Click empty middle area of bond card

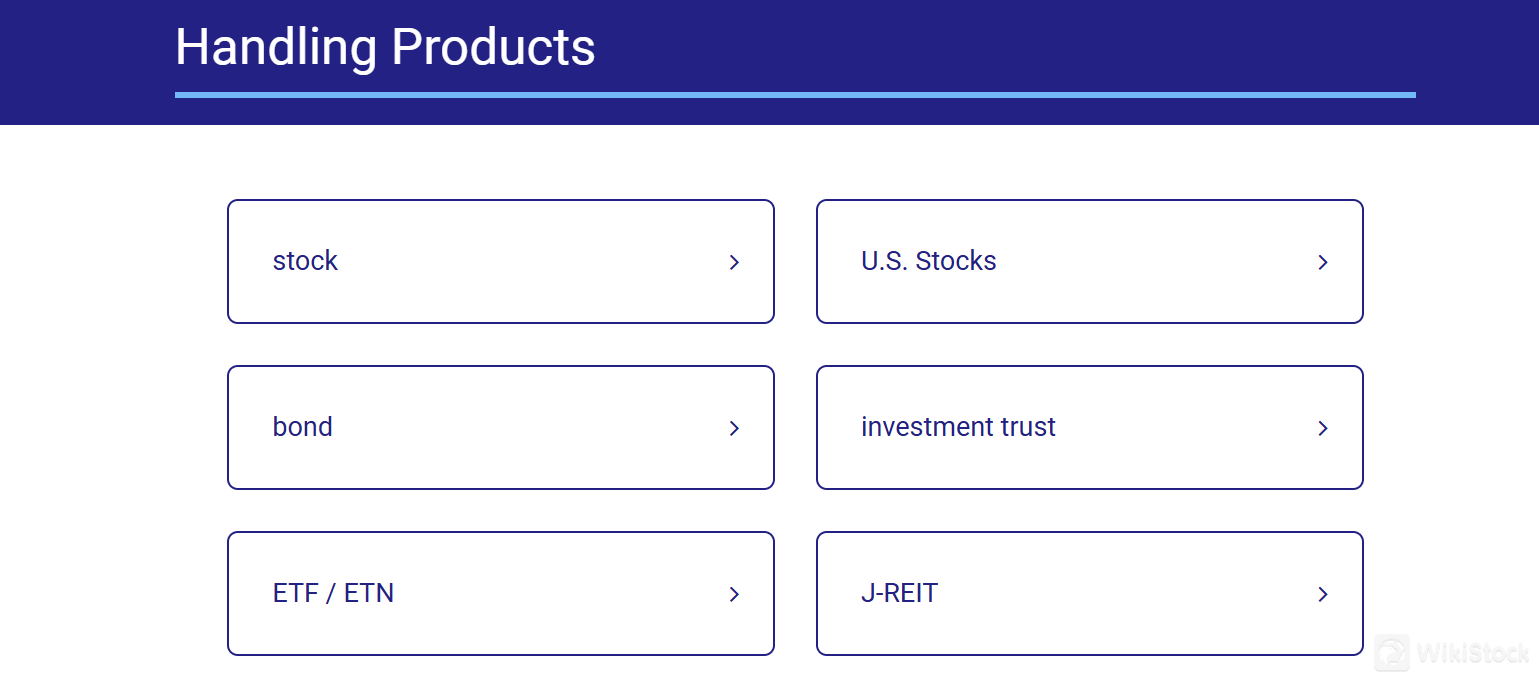[x=530, y=428]
